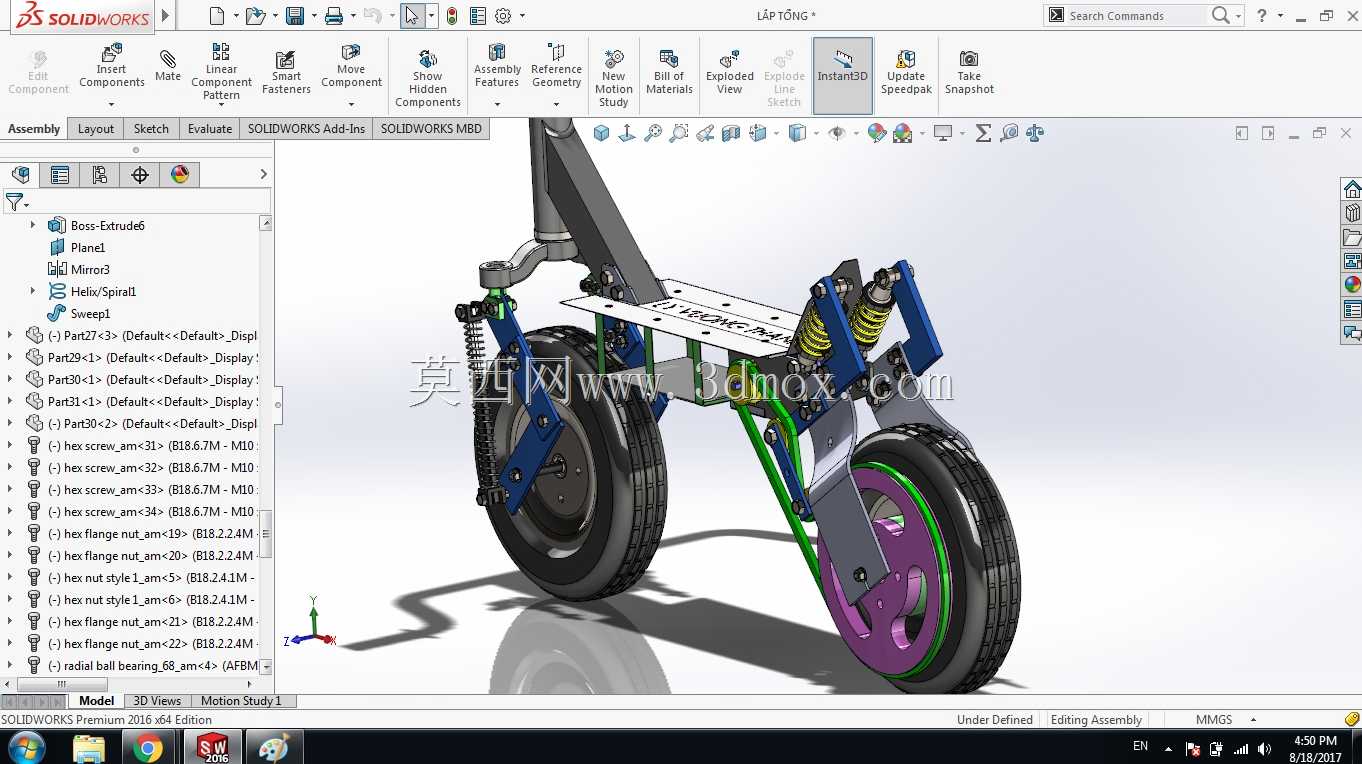Click the Reference Geometry tool
Viewport: 1362px width, 764px height.
click(x=556, y=66)
